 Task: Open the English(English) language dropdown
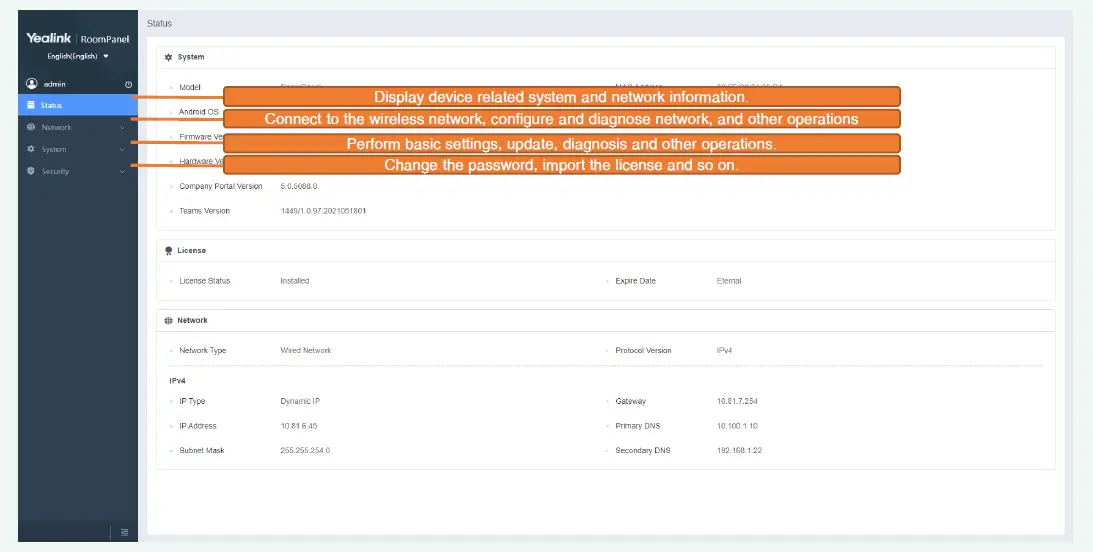(78, 56)
